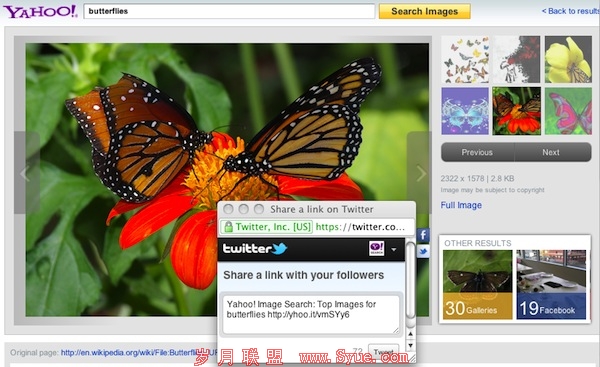Click the Facebook share icon beside the image
This screenshot has width=600, height=367.
(x=423, y=235)
